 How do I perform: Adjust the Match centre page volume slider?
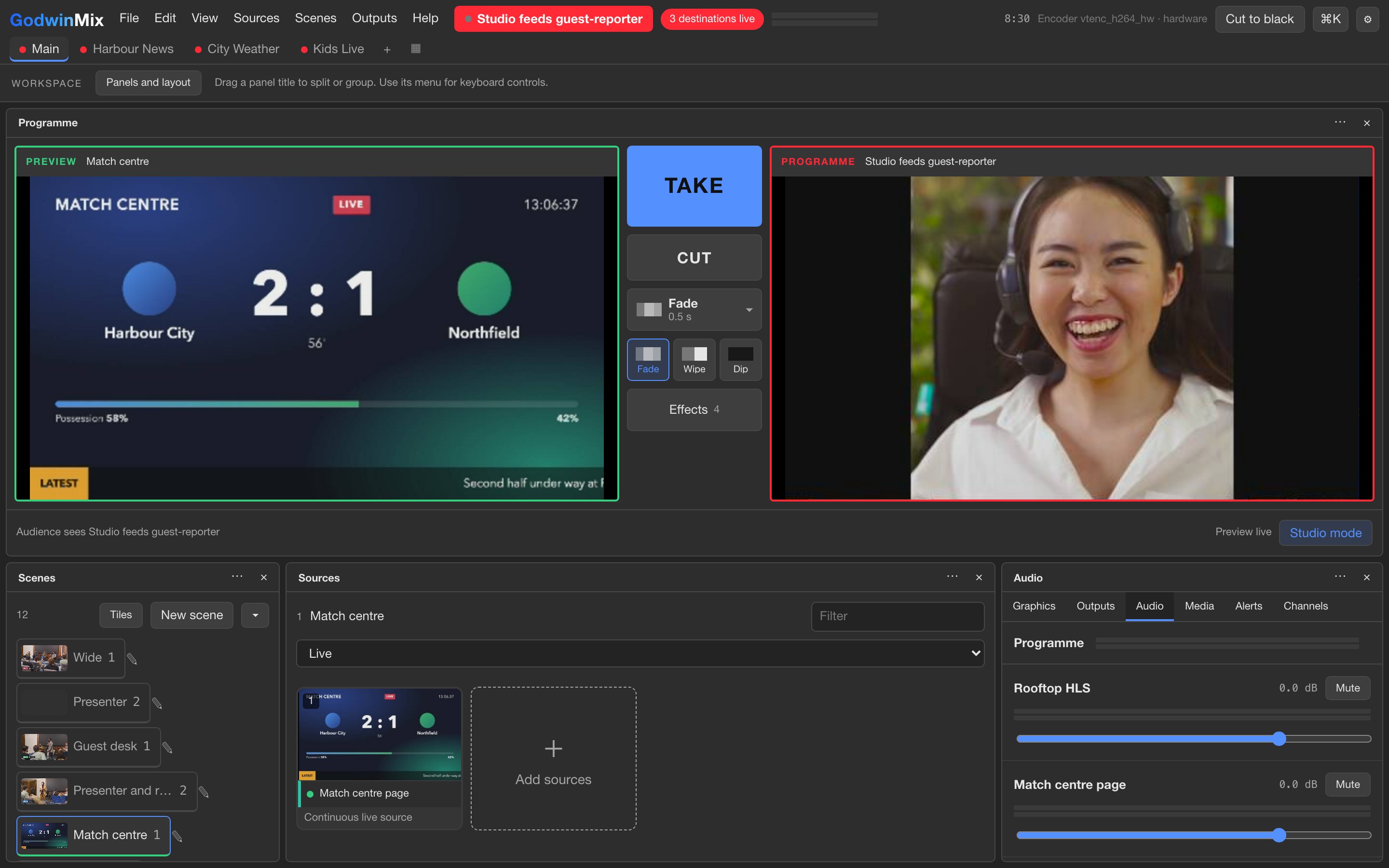(1193, 835)
